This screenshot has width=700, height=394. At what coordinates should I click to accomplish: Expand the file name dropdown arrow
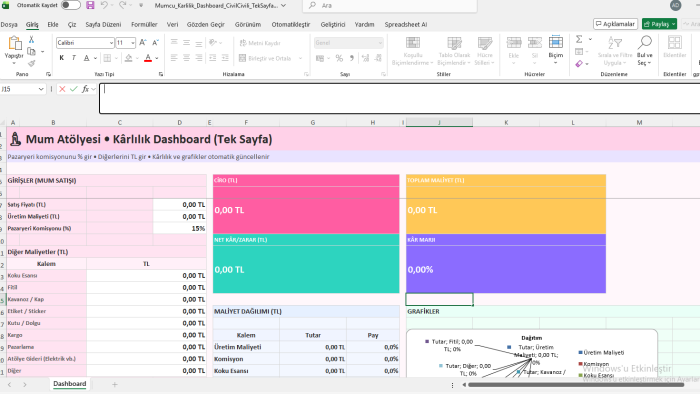point(283,5)
